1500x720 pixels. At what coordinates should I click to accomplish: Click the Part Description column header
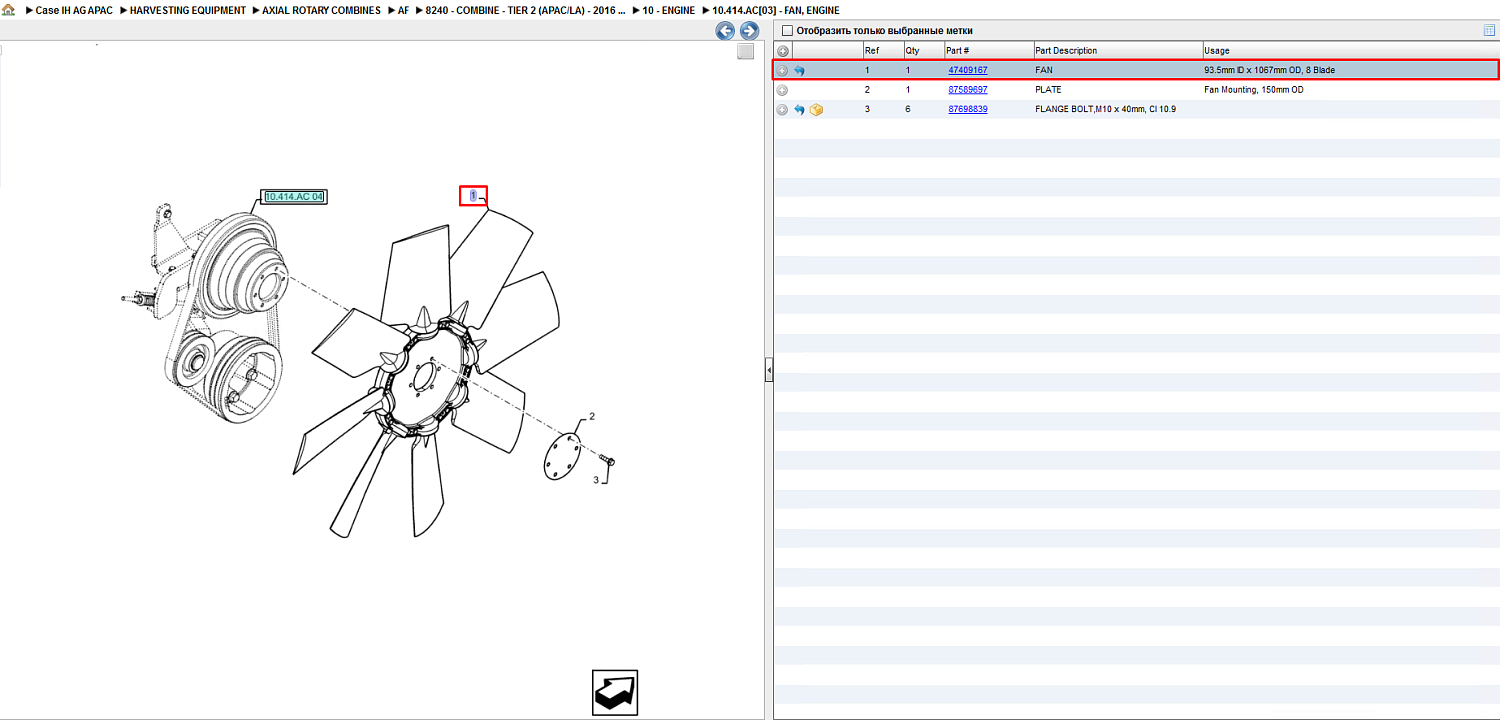click(1117, 51)
